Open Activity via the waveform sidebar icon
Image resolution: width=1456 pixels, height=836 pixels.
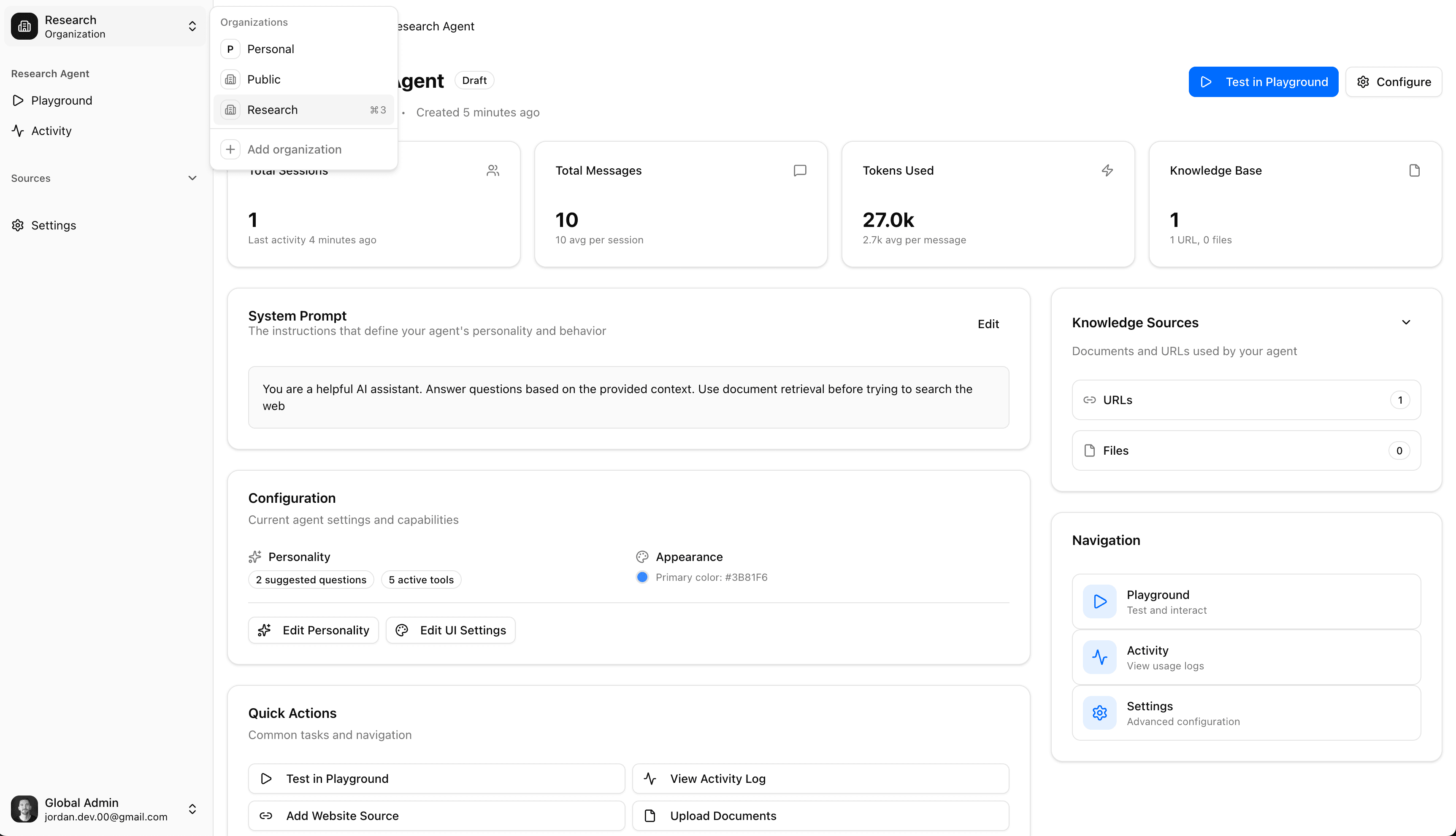click(x=17, y=130)
